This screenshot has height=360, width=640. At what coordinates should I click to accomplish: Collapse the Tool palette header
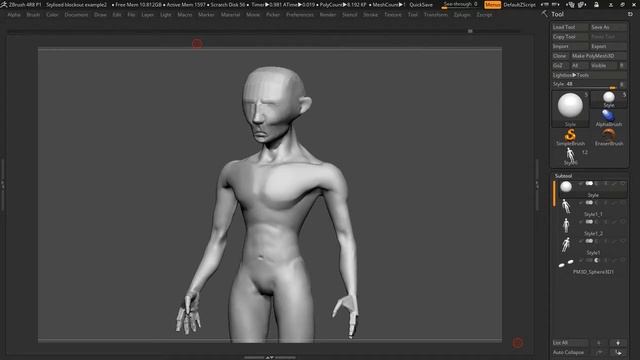[x=558, y=14]
